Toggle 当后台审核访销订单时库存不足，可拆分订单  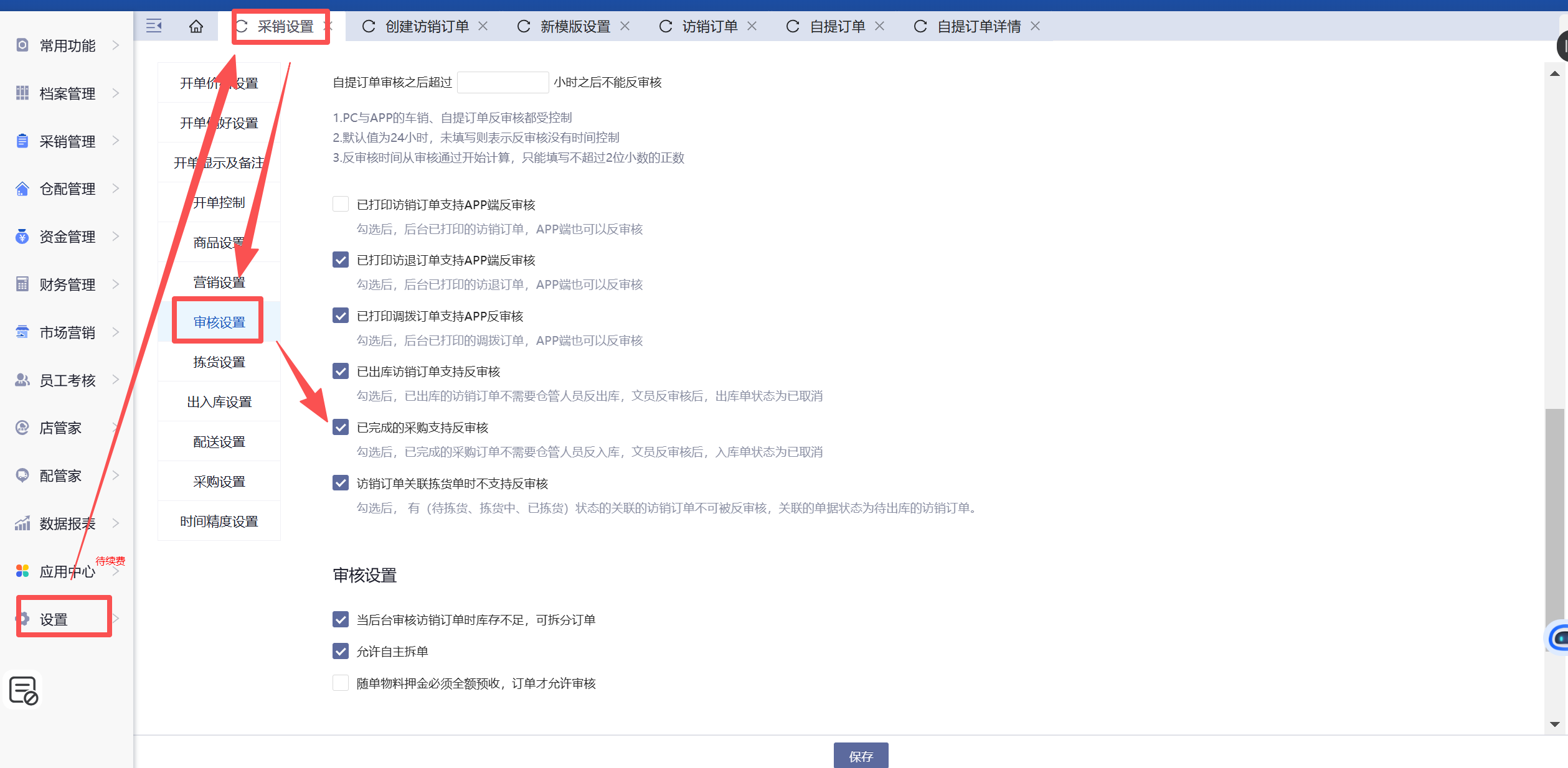click(341, 619)
